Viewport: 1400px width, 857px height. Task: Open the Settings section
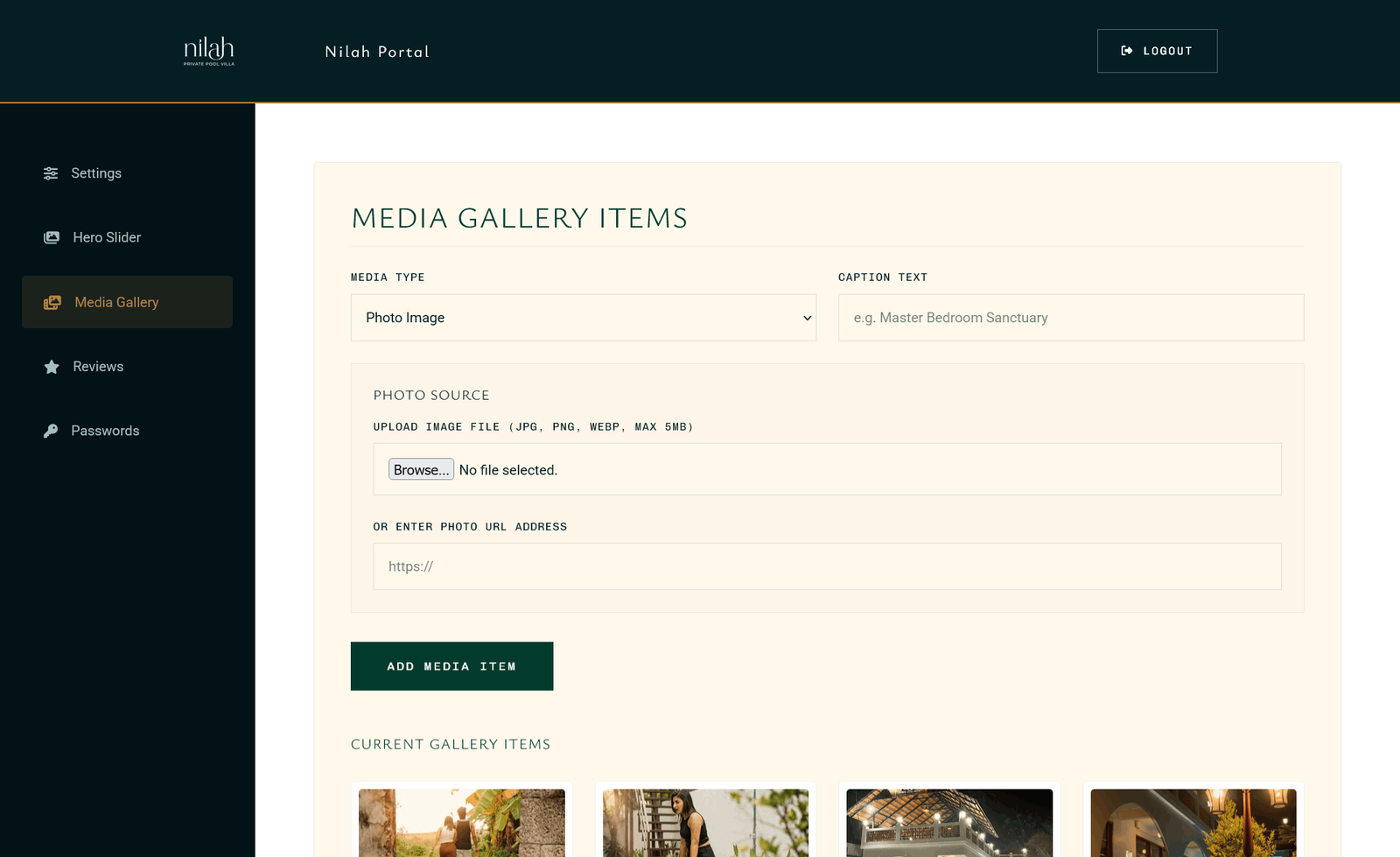click(x=127, y=173)
